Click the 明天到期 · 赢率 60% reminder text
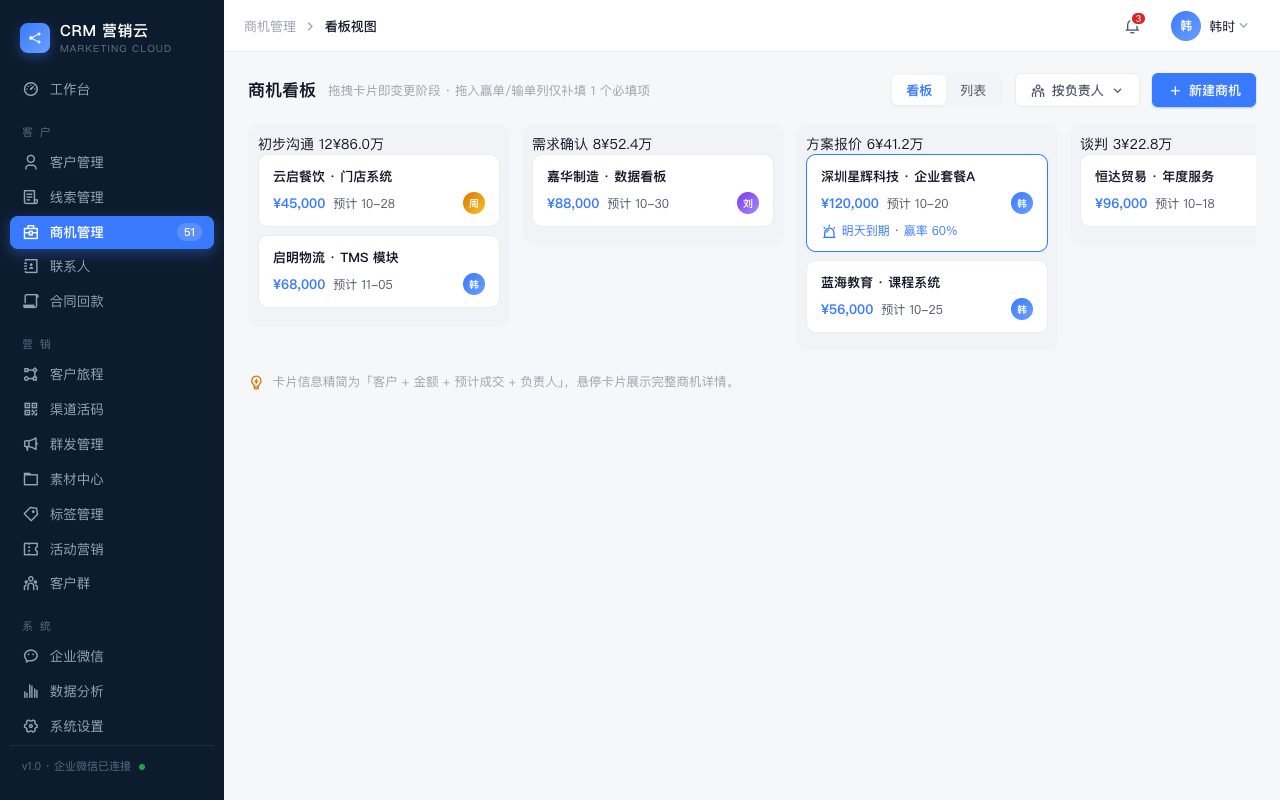Viewport: 1280px width, 800px height. point(899,231)
